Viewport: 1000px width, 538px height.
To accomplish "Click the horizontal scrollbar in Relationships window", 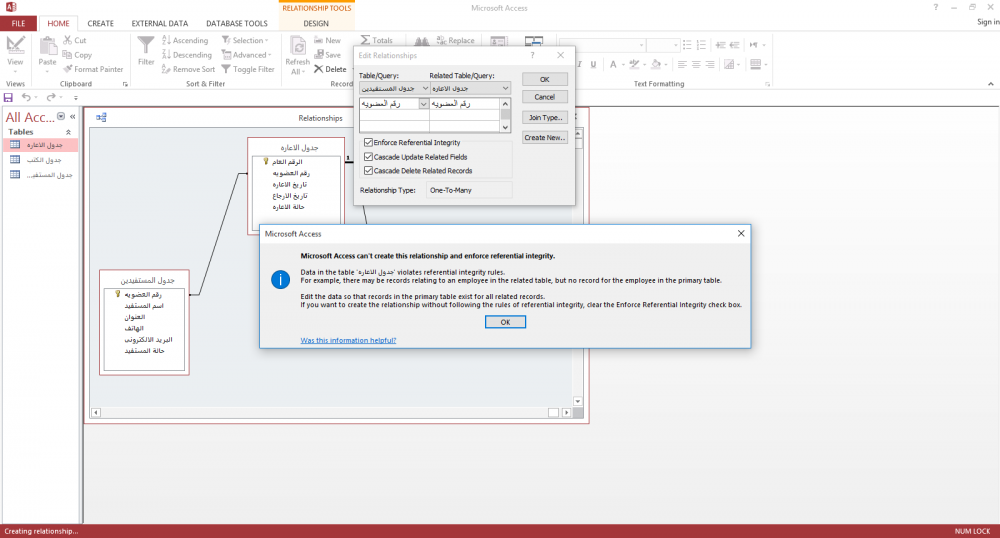I will click(330, 412).
